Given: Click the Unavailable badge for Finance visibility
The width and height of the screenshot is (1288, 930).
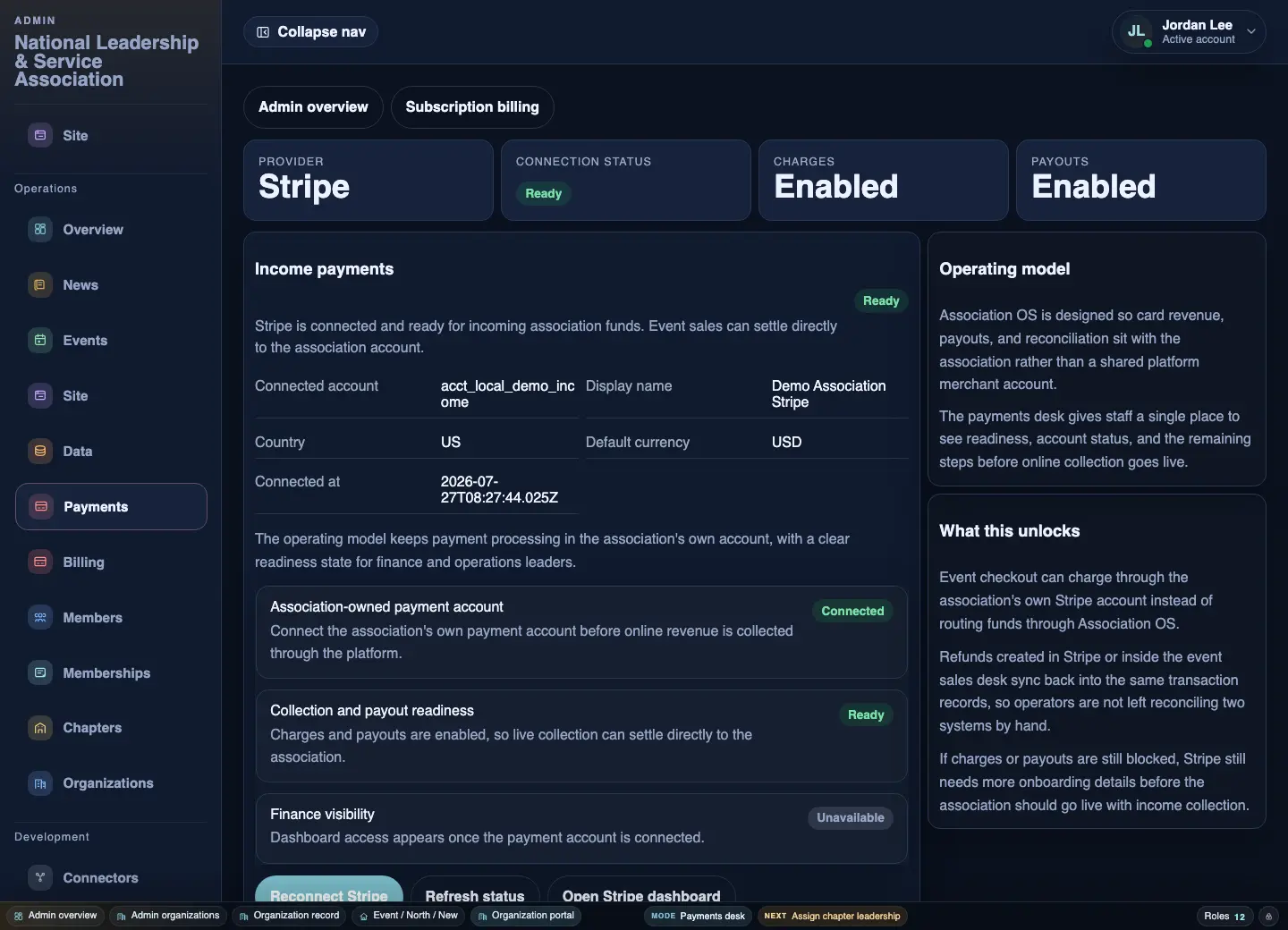Looking at the screenshot, I should pyautogui.click(x=851, y=818).
